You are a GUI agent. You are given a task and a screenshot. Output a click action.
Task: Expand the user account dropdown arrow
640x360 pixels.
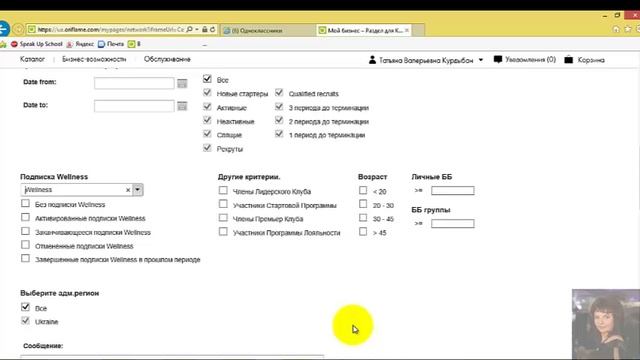[x=481, y=60]
